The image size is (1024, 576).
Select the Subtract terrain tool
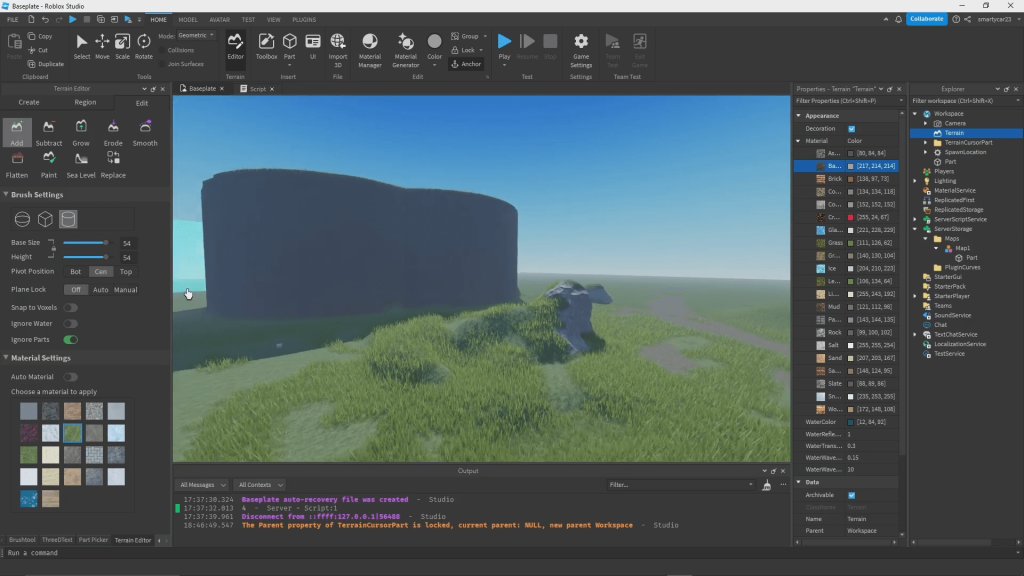[48, 133]
